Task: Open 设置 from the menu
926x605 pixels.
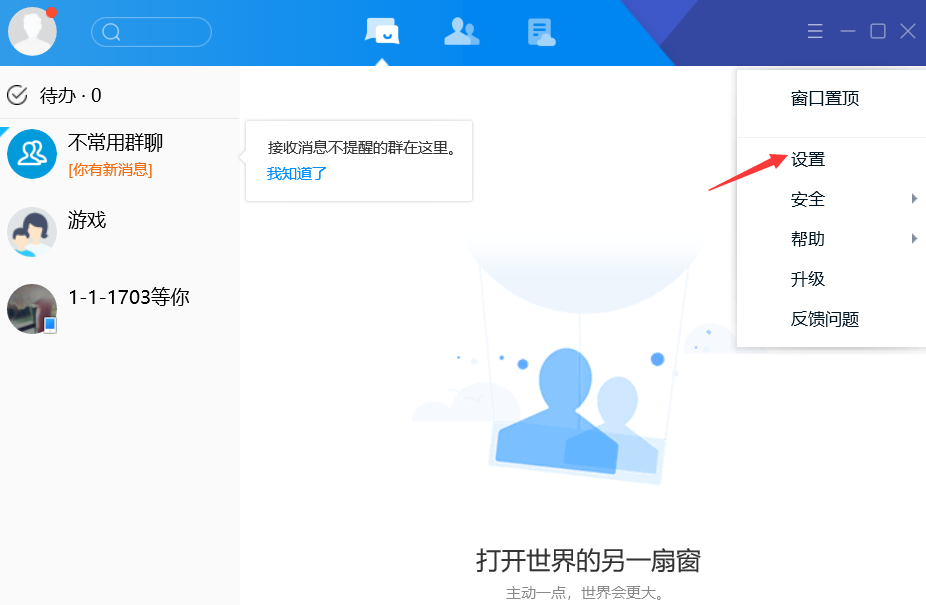Action: [831, 160]
